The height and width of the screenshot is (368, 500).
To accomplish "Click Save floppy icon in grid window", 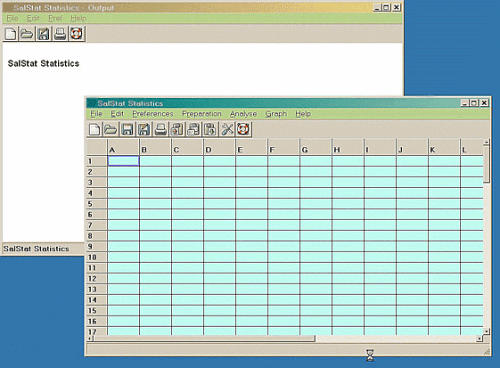I will click(127, 129).
